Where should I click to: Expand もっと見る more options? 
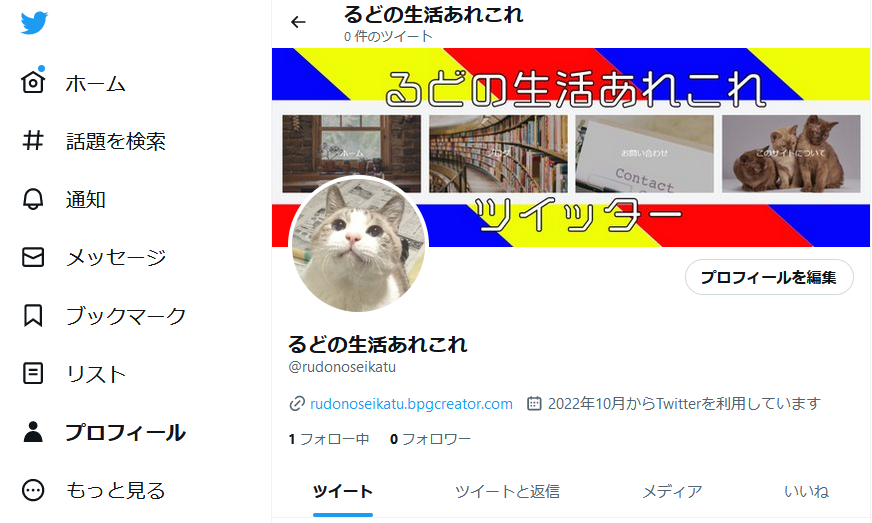point(33,490)
